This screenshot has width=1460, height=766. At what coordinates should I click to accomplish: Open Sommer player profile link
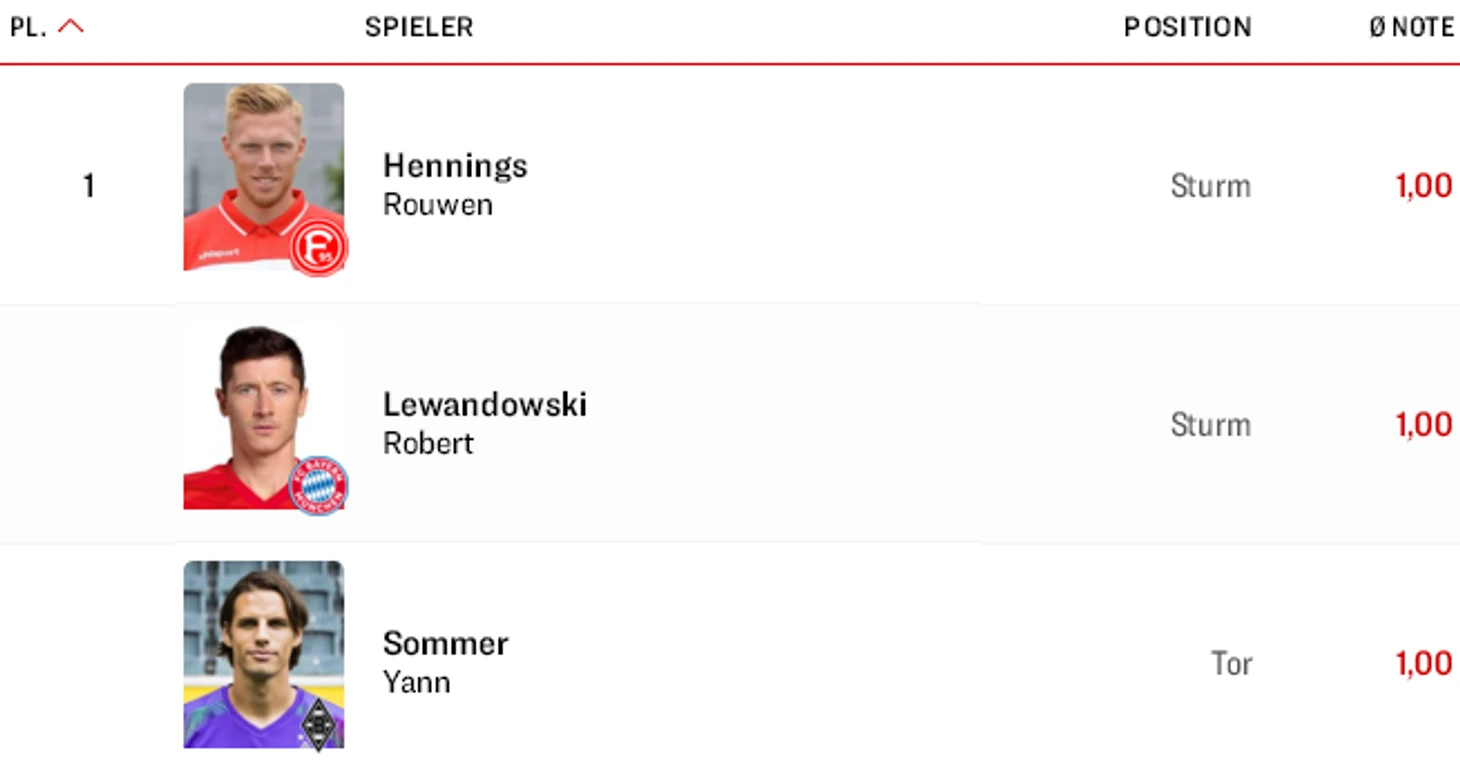click(446, 643)
